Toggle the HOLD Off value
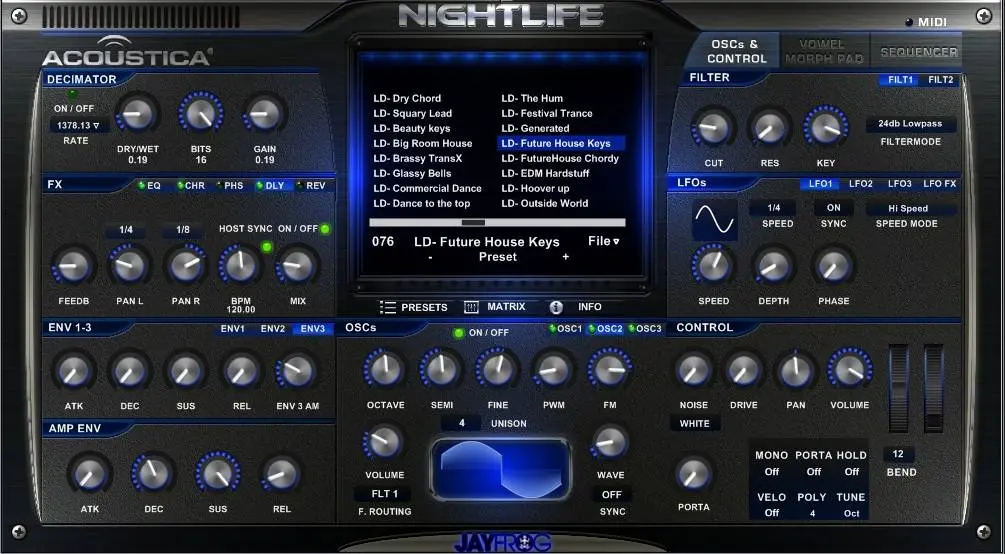 852,471
